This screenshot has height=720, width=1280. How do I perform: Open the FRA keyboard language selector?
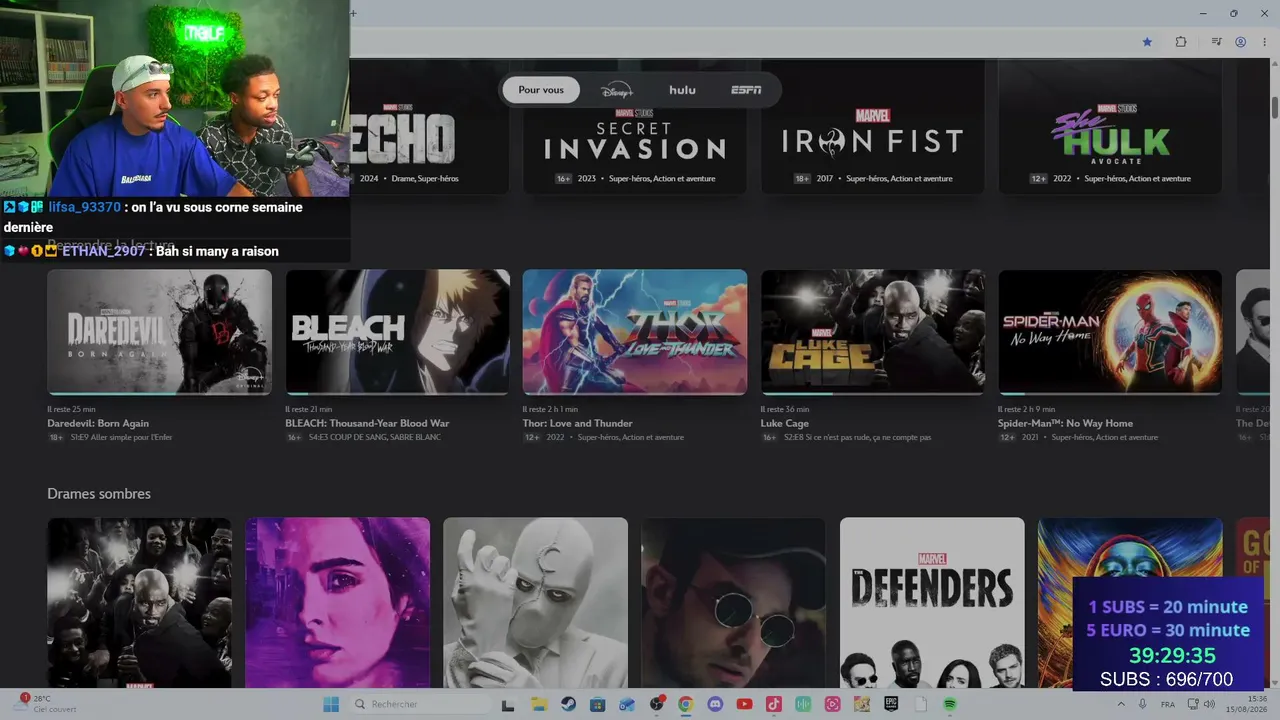click(x=1168, y=704)
